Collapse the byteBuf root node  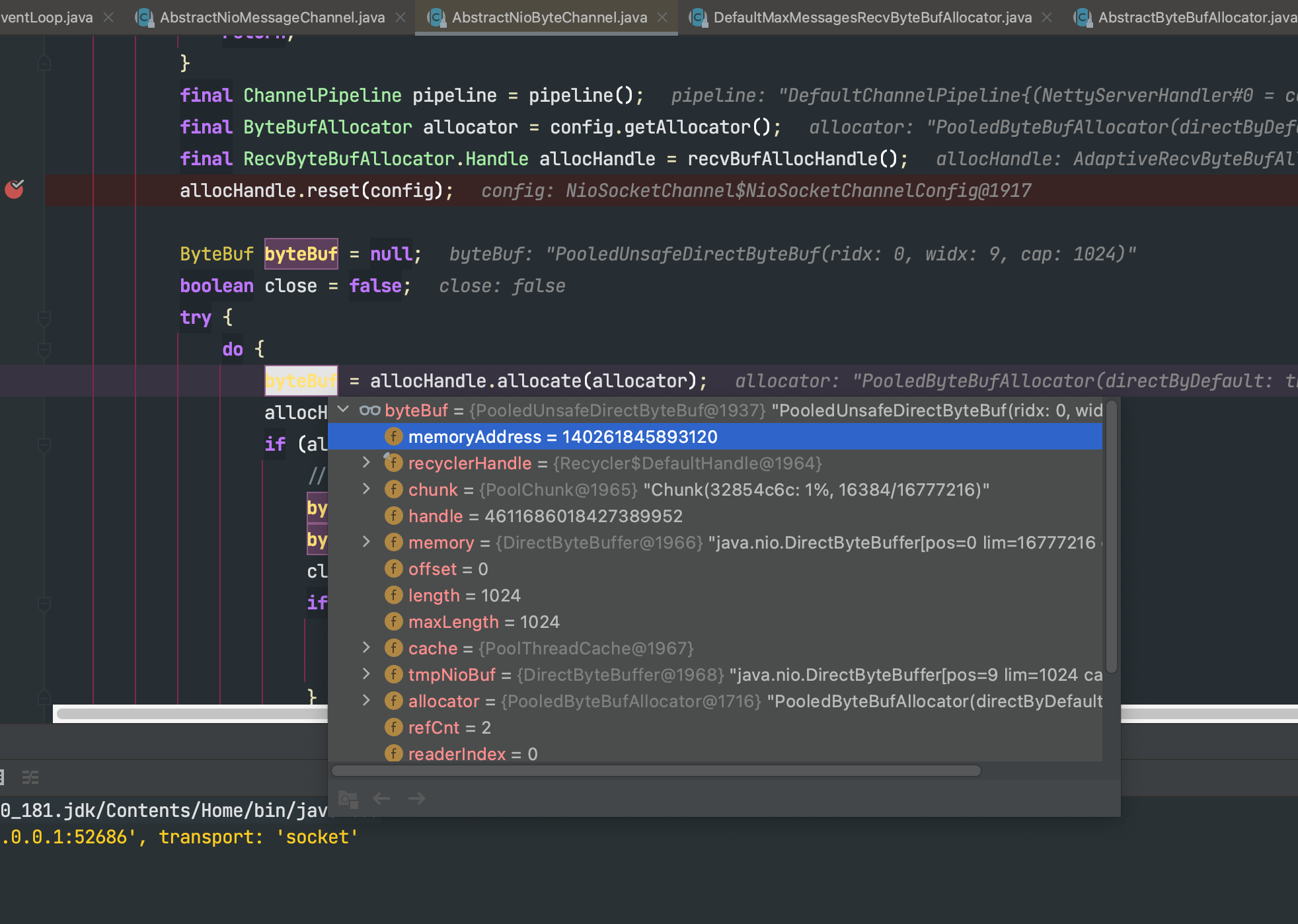[x=343, y=410]
